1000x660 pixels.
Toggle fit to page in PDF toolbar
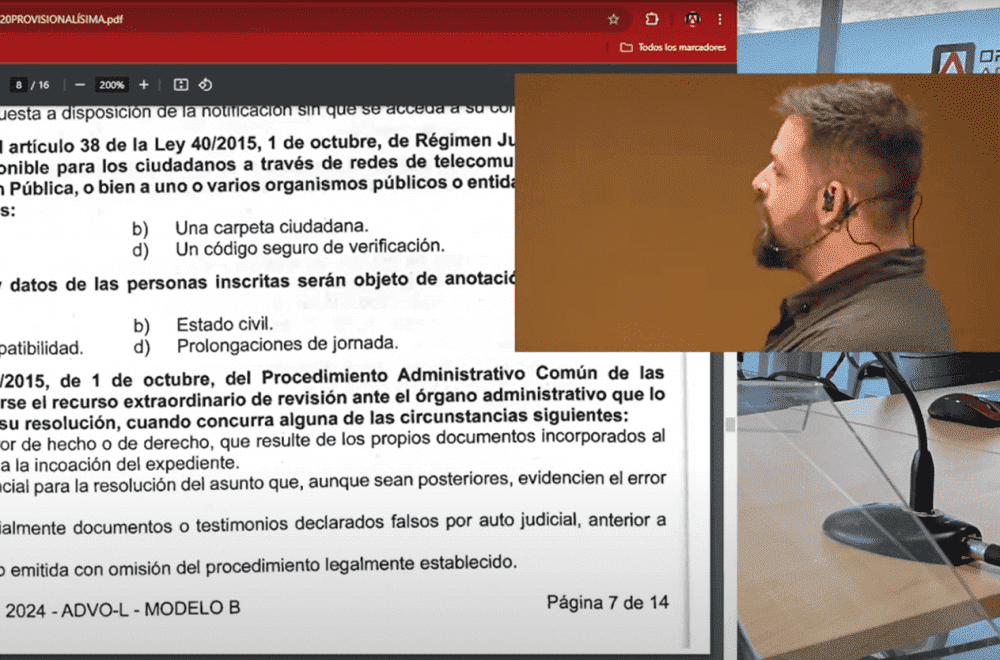(x=181, y=85)
